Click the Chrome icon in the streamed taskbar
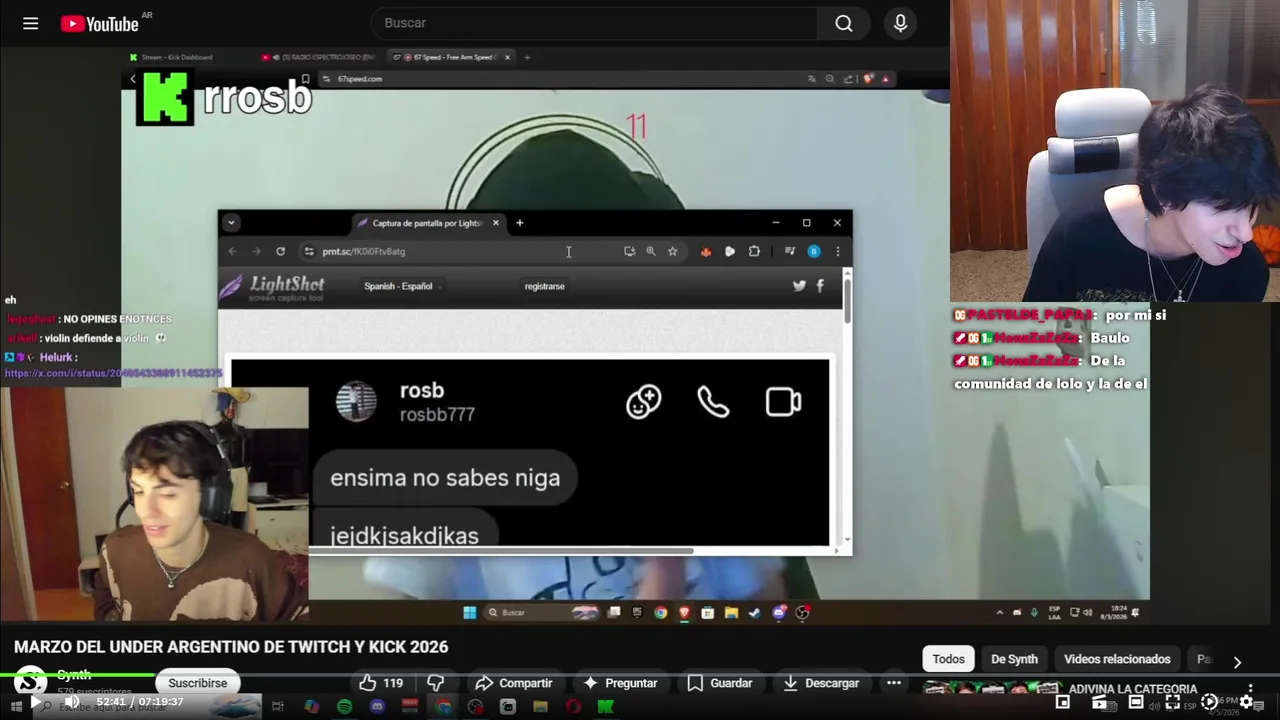 661,612
